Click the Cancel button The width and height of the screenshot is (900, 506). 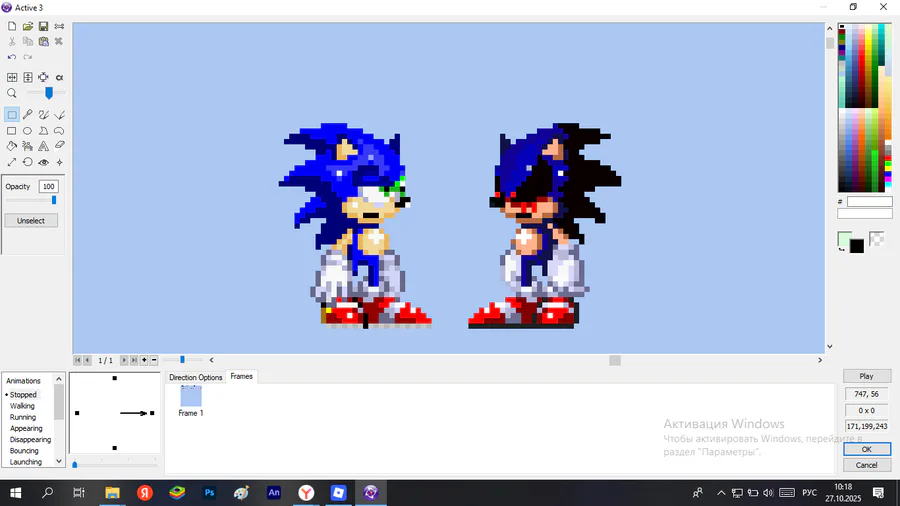point(867,465)
